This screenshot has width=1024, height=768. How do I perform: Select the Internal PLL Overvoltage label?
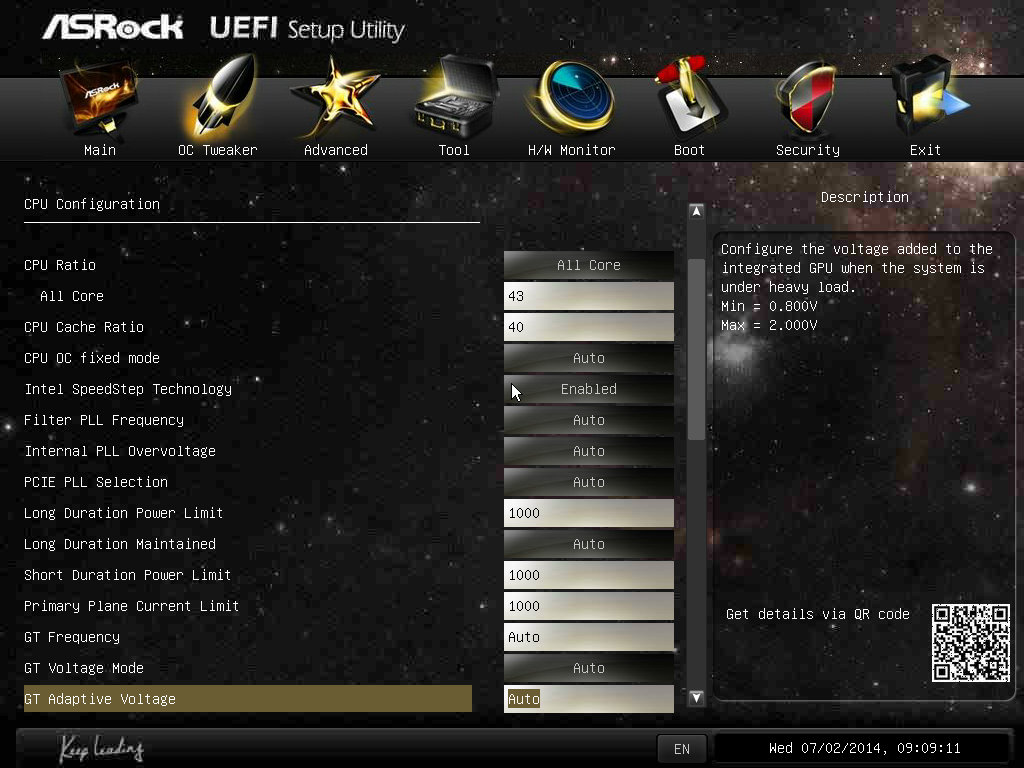coord(120,451)
